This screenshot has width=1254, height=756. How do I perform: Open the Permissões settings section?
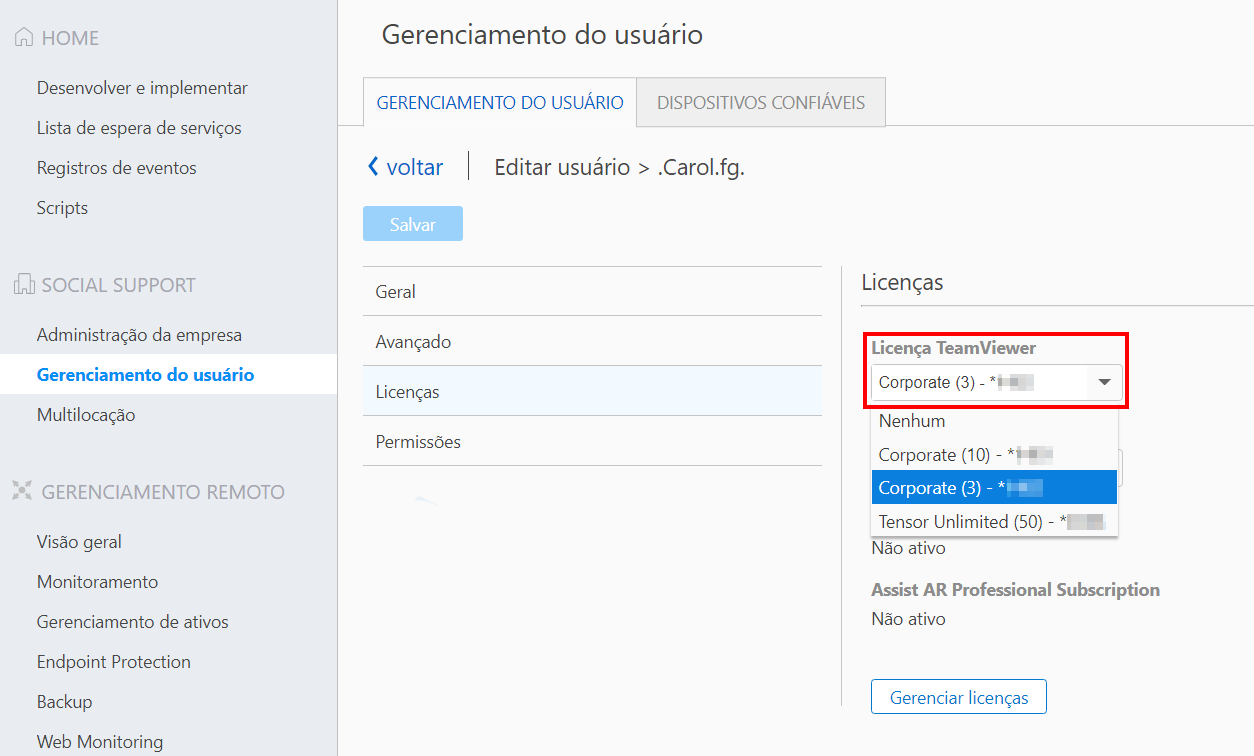point(592,441)
